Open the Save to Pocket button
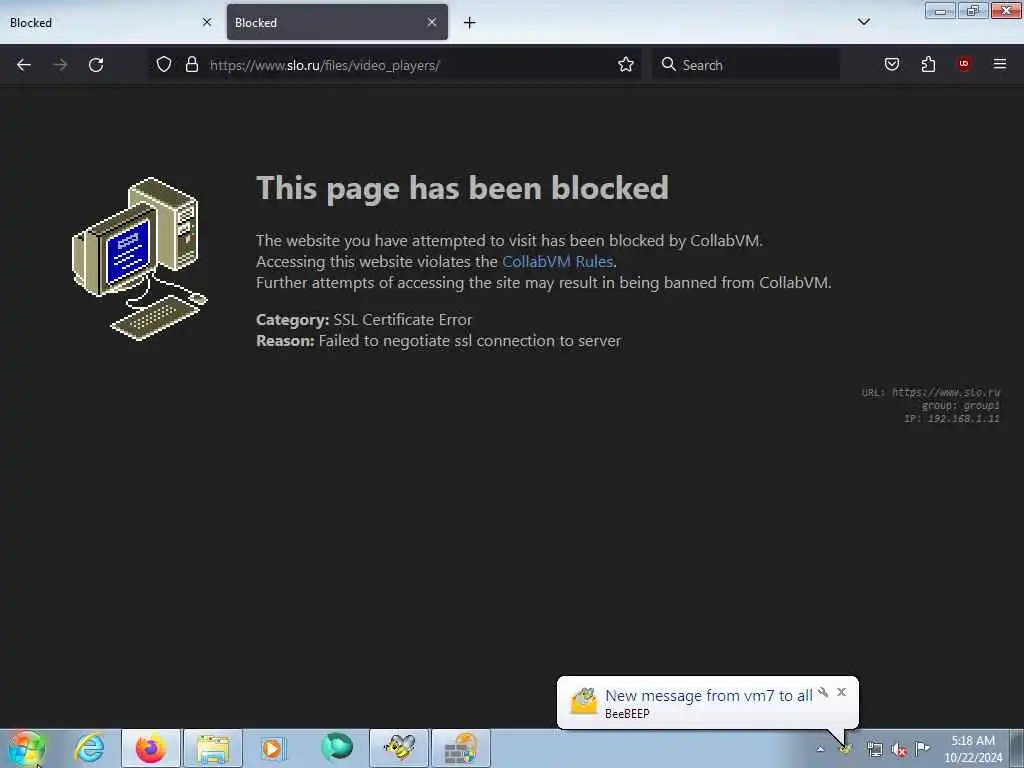The image size is (1024, 768). tap(892, 64)
